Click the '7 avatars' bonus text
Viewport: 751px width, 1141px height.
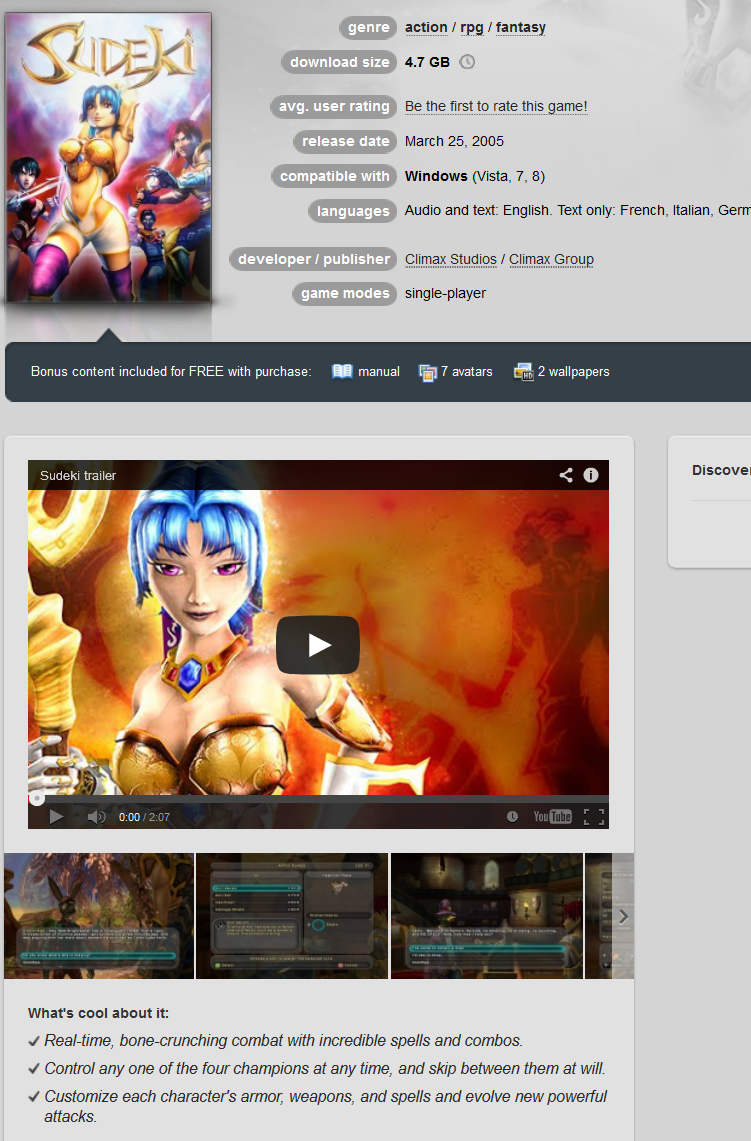(x=466, y=371)
